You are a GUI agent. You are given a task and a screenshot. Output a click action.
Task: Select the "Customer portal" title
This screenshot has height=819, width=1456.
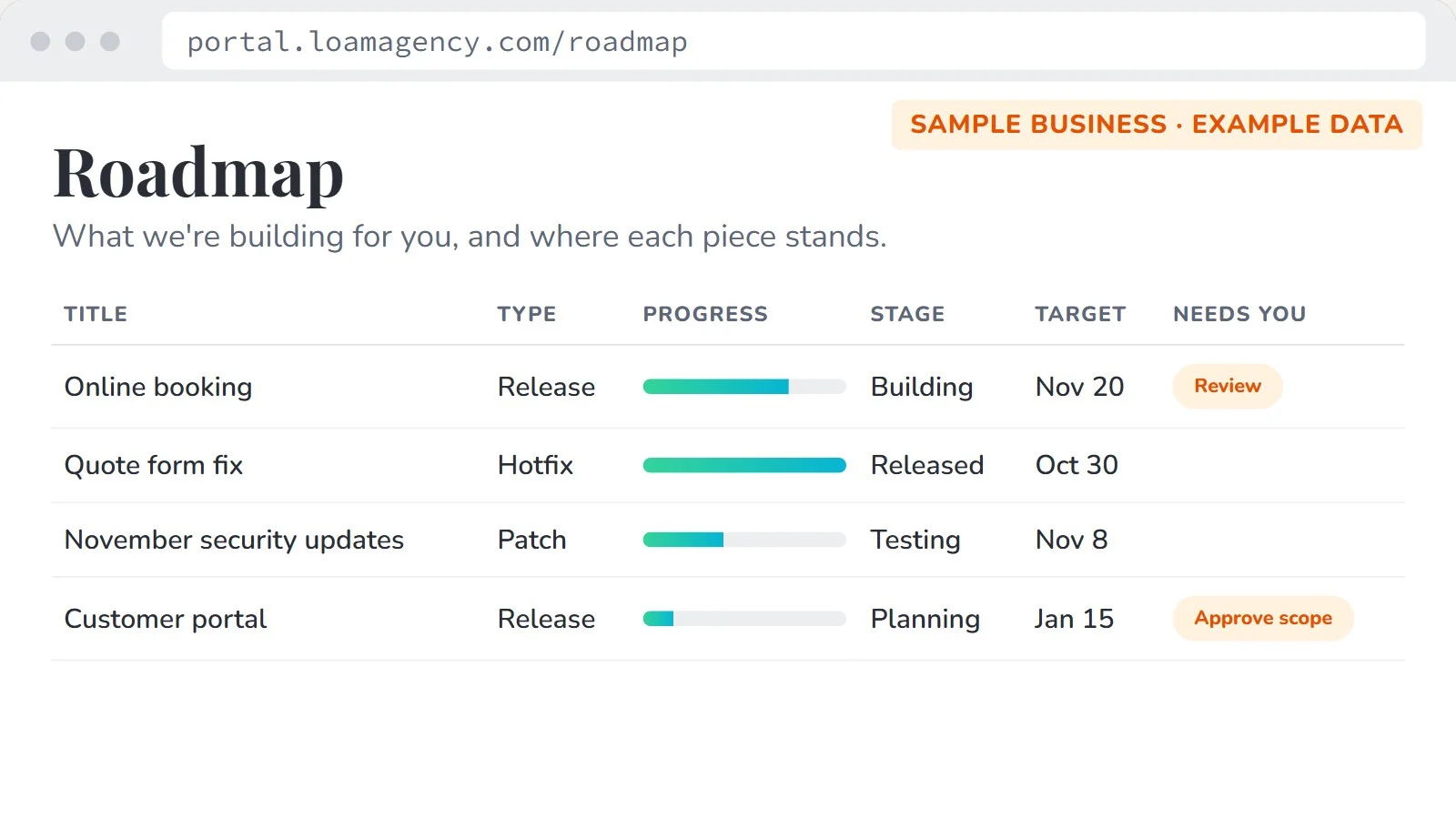coord(166,619)
